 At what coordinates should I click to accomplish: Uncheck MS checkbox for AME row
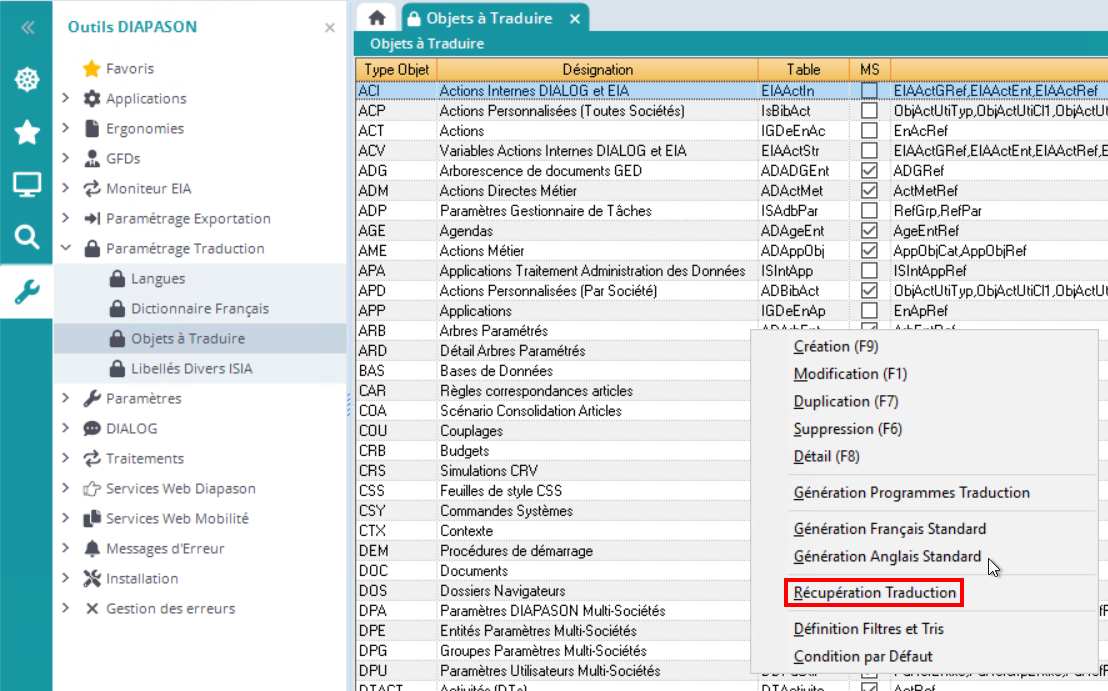point(869,251)
